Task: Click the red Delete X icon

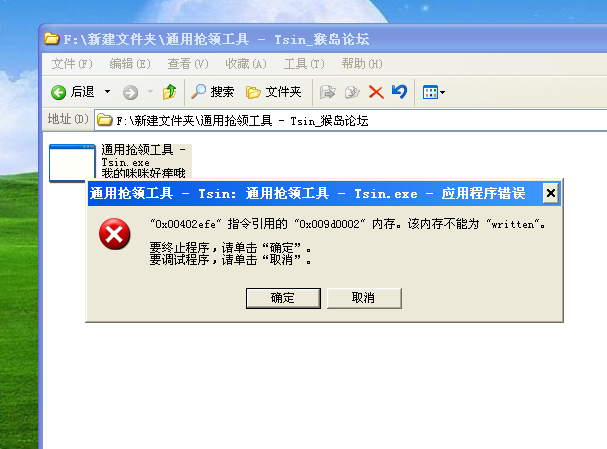Action: [376, 92]
